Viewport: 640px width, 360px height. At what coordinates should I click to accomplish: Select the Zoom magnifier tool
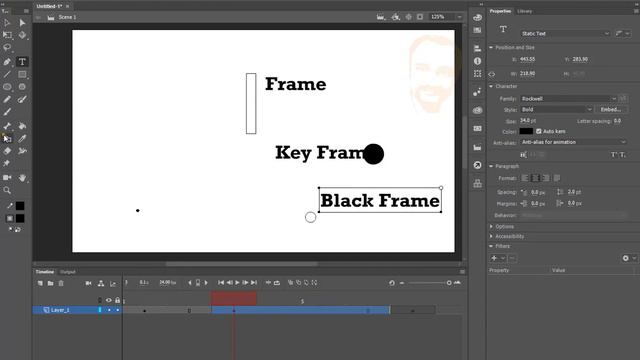tap(7, 190)
